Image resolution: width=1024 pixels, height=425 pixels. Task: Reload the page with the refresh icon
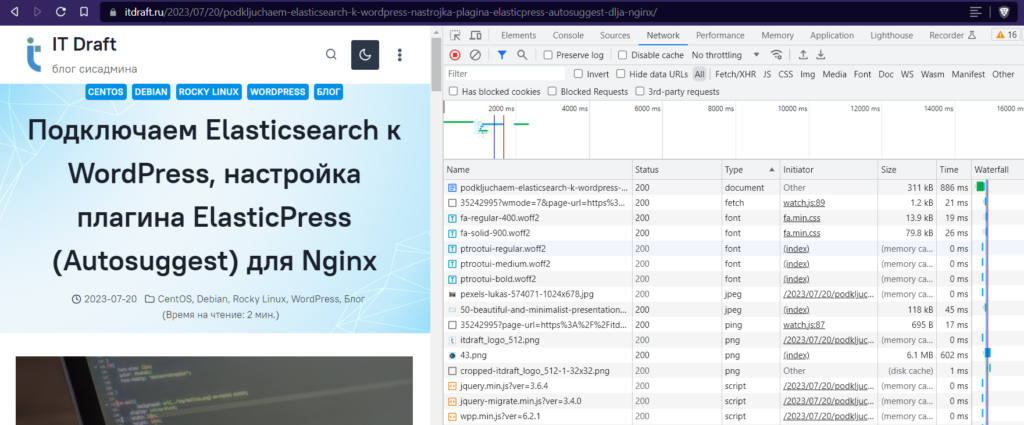click(60, 12)
